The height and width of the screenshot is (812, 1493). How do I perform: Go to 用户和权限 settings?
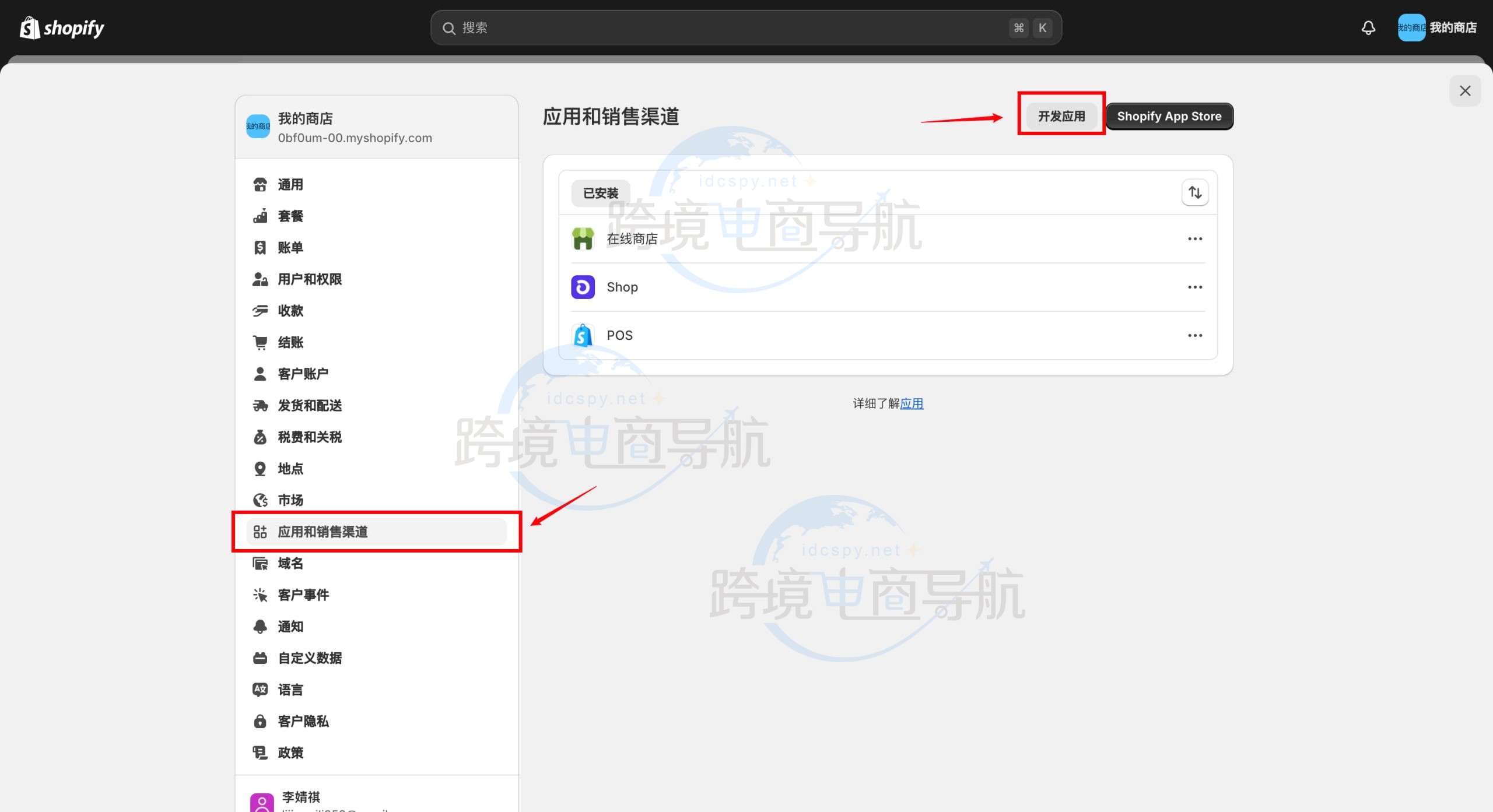pos(309,279)
